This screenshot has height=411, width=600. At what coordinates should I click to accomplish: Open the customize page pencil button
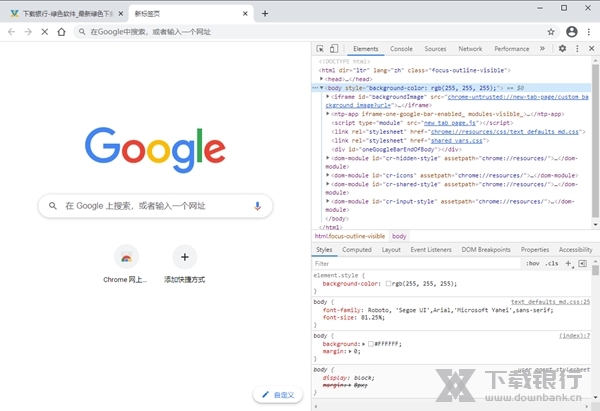tap(278, 395)
